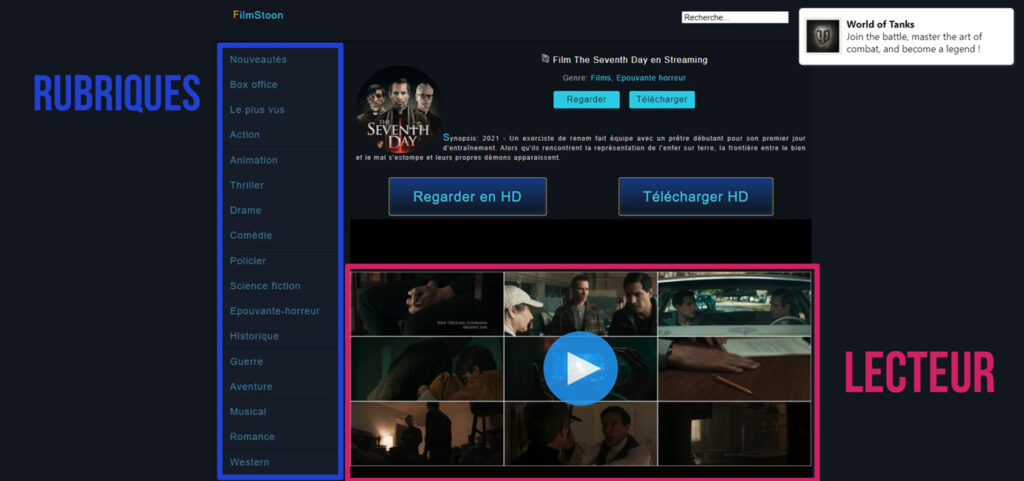This screenshot has height=481, width=1024.
Task: Open the Comédie category
Action: (251, 235)
